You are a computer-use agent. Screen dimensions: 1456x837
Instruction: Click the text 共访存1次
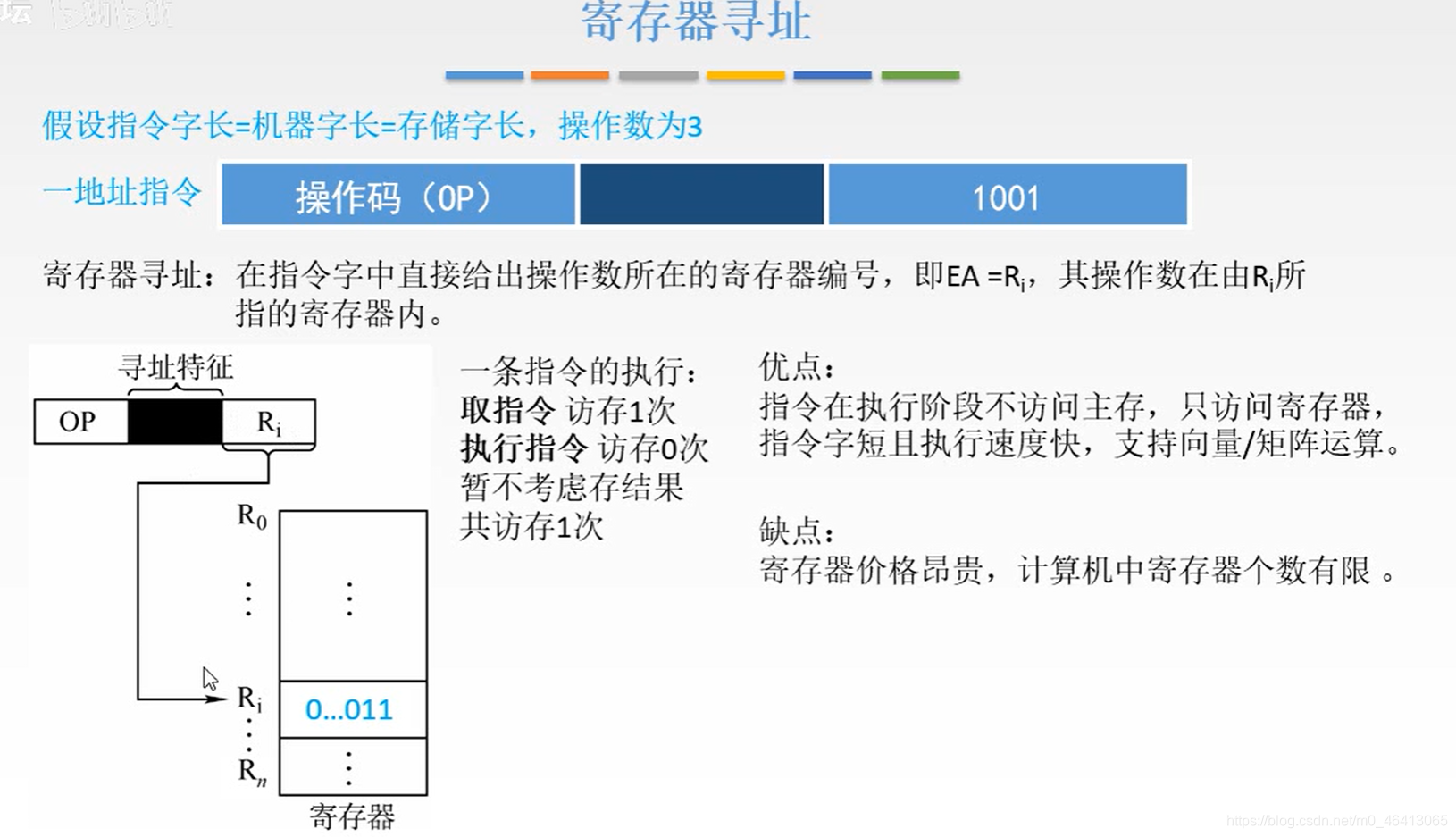531,527
